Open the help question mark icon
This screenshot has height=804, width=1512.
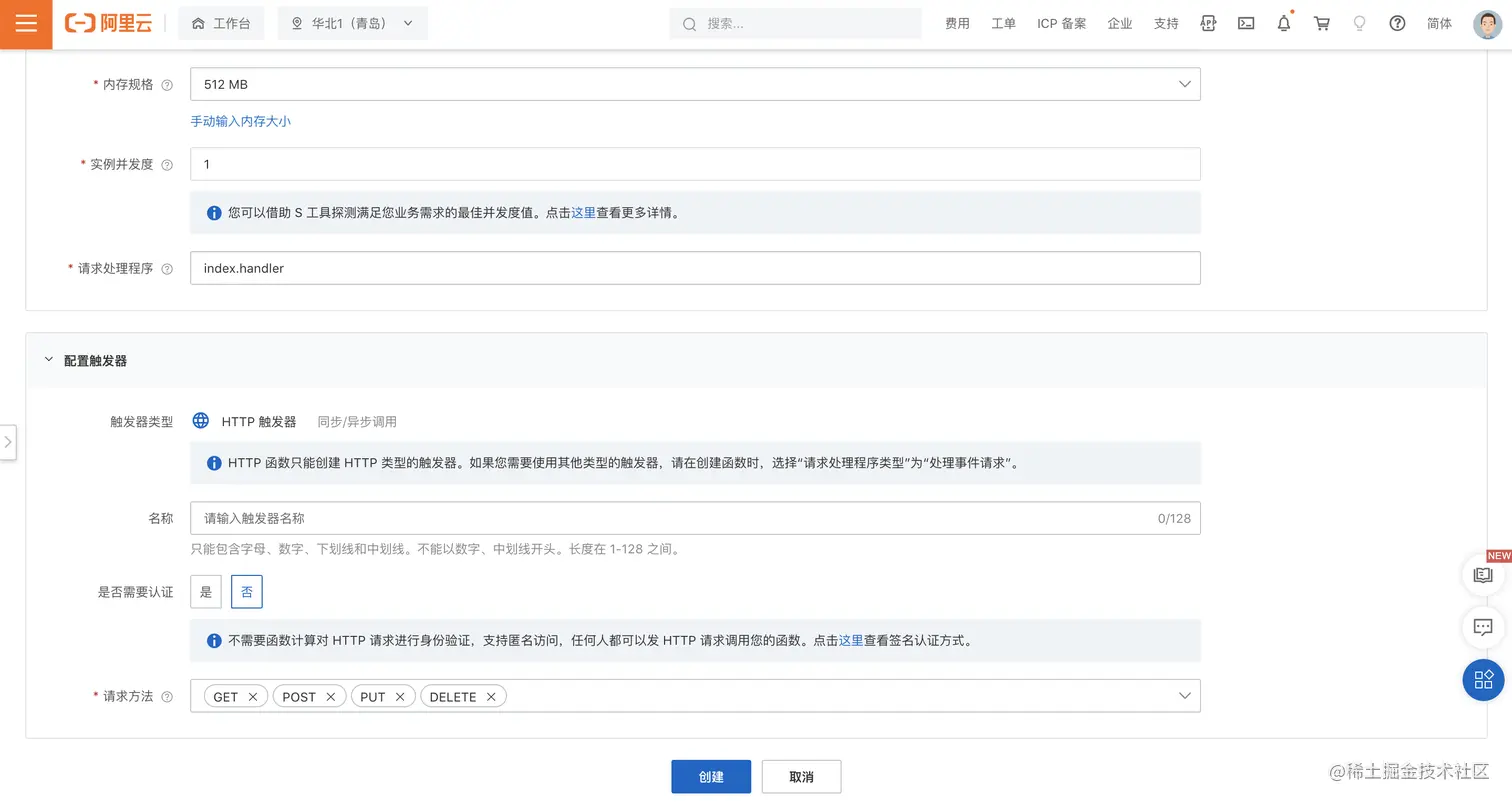(1398, 23)
